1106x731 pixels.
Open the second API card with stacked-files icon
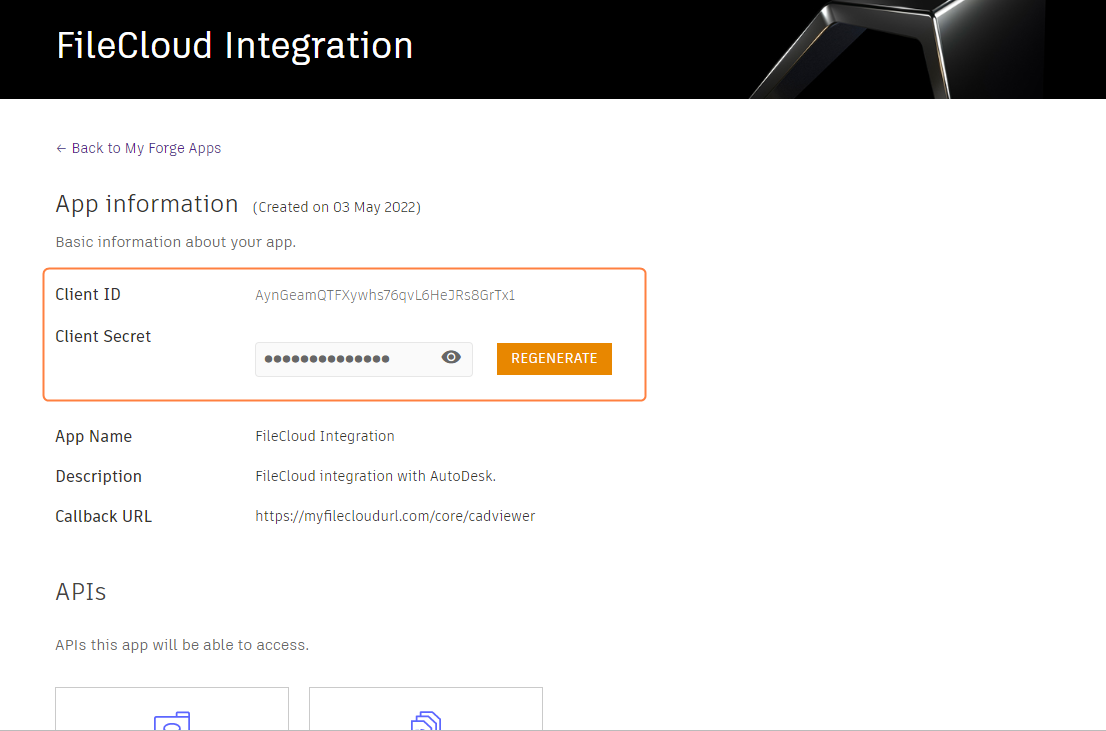pyautogui.click(x=426, y=710)
